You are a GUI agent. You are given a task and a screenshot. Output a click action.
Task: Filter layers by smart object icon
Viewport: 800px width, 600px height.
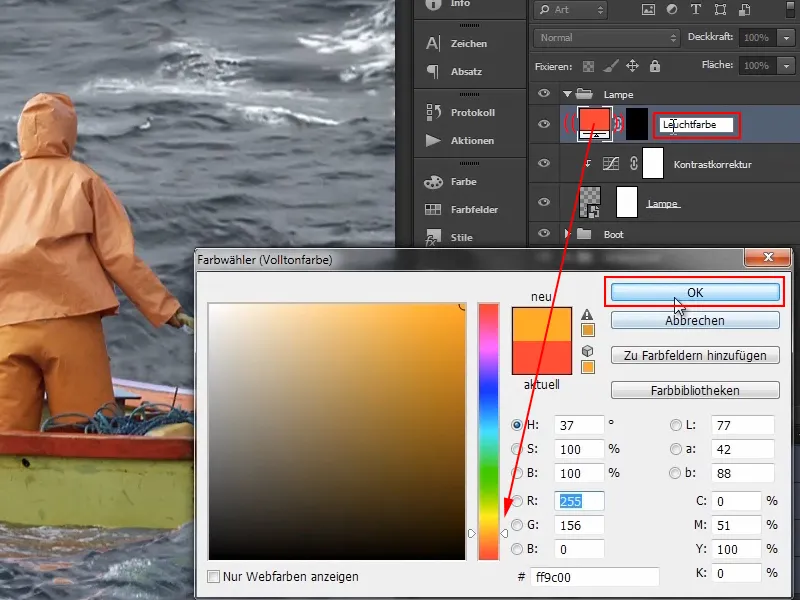pos(744,9)
